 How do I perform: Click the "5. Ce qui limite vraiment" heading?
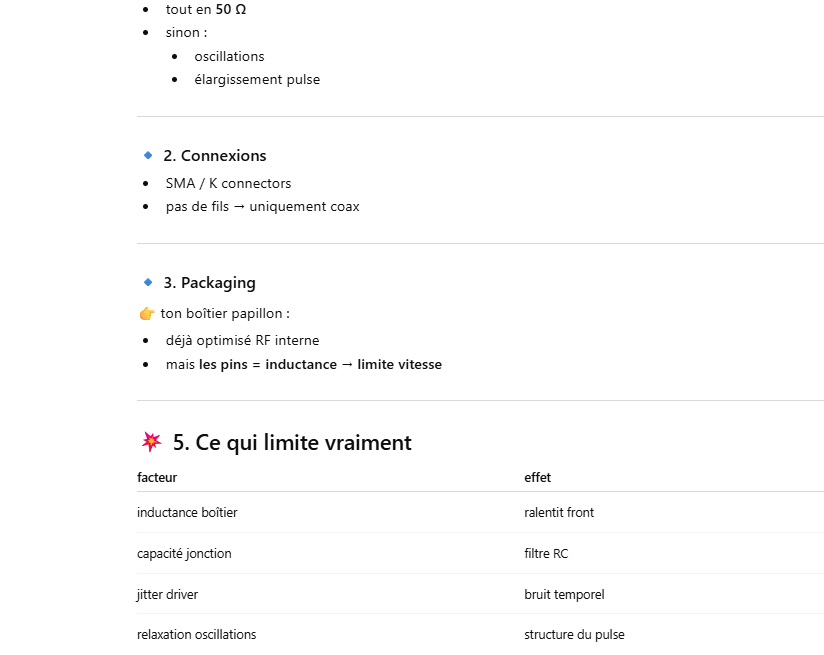(292, 443)
